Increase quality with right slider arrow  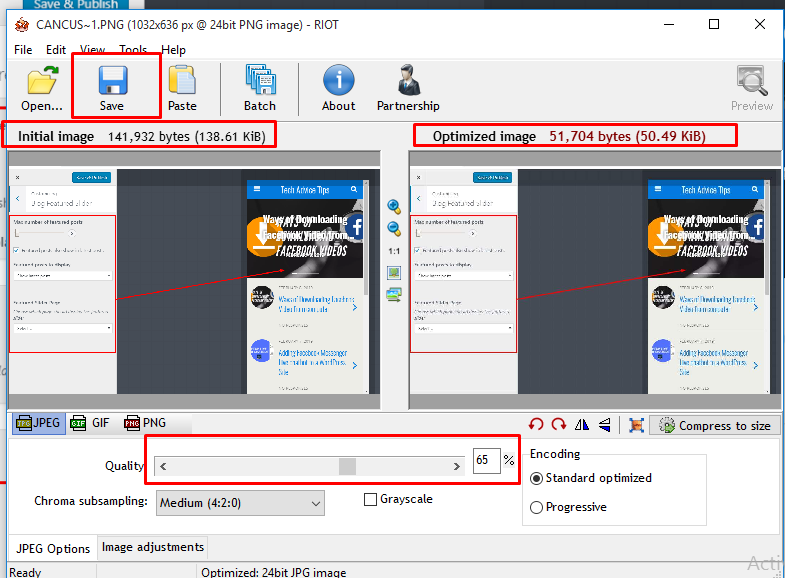tap(457, 466)
